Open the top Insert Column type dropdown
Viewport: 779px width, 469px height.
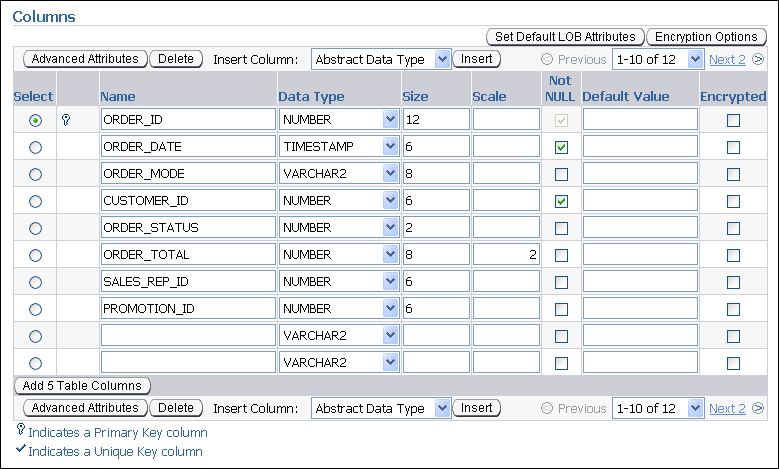click(x=381, y=59)
